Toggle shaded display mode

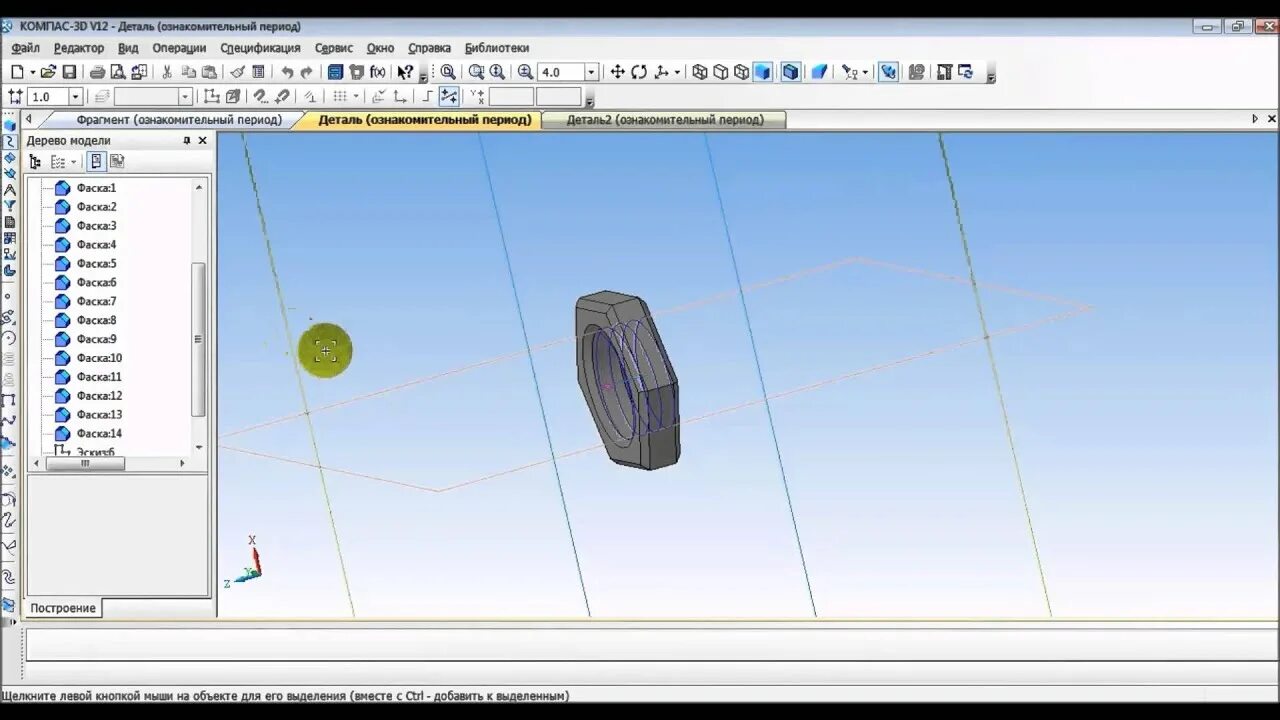click(763, 72)
